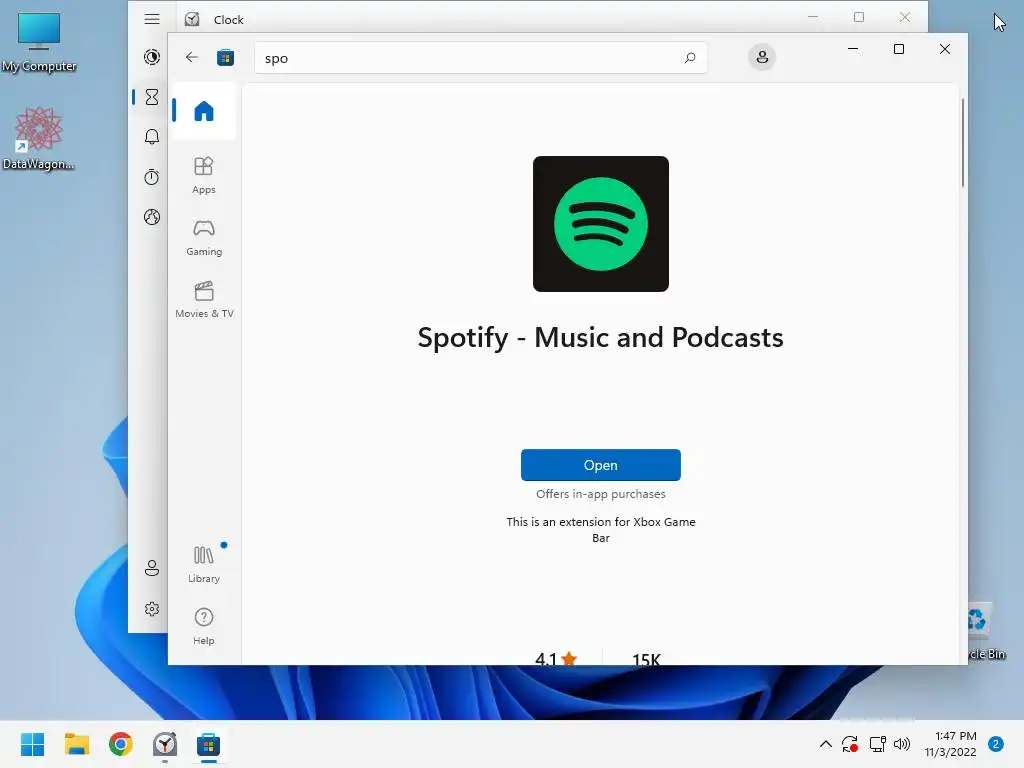This screenshot has height=768, width=1024.
Task: Open the clock and date 1:47 PM
Action: pos(950,744)
